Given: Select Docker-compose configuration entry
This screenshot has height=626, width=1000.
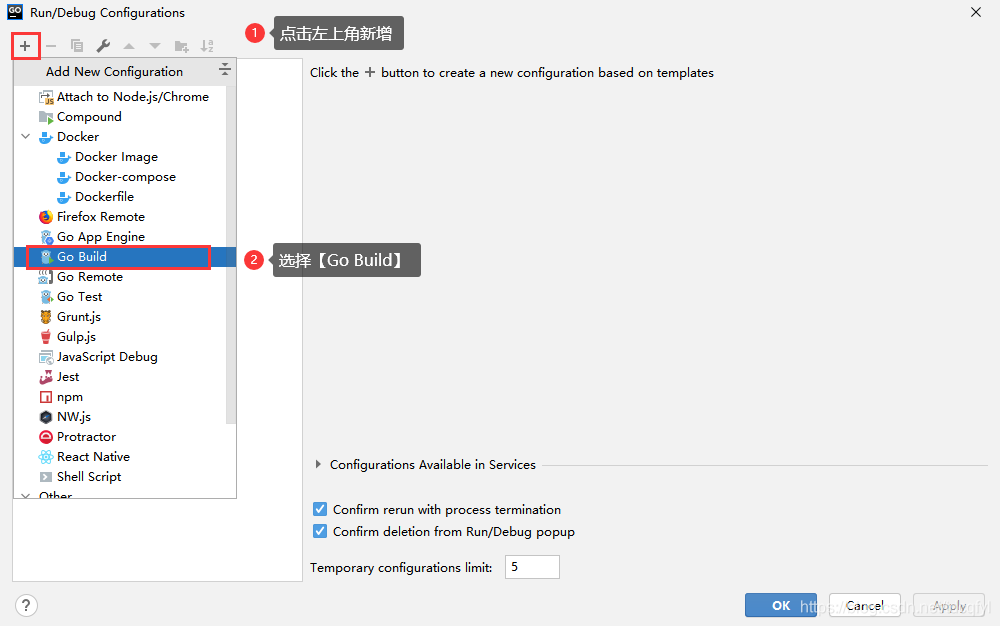Looking at the screenshot, I should coord(125,177).
